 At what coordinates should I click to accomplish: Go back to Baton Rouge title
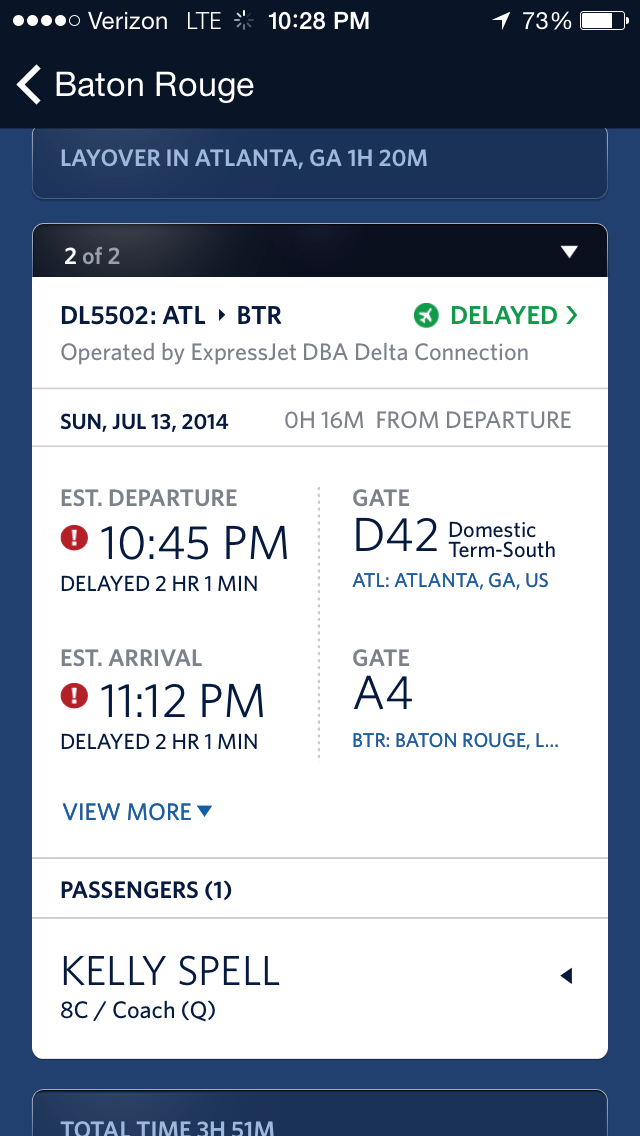click(154, 85)
